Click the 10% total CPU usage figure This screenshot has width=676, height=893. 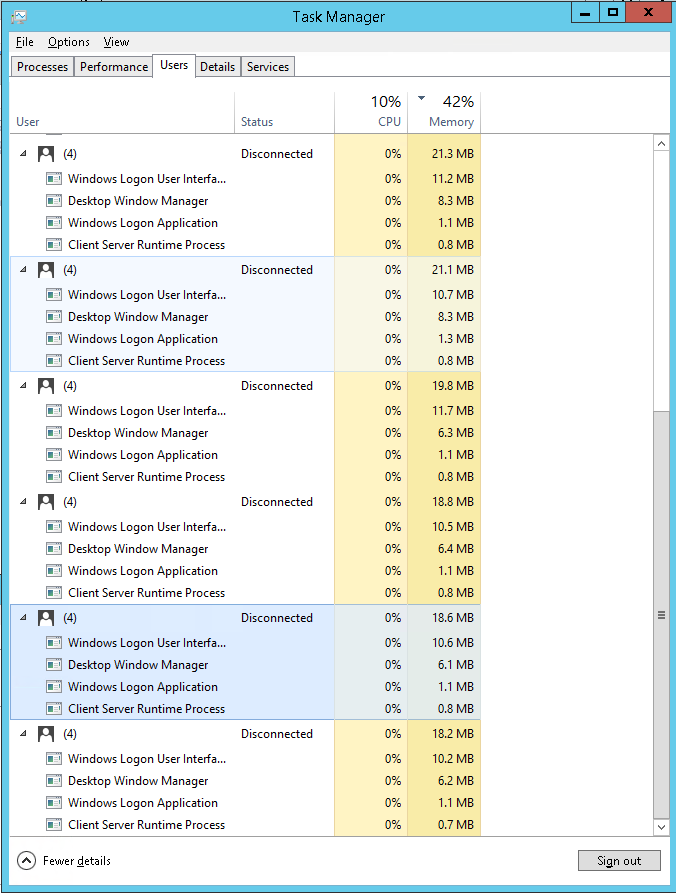coord(386,102)
